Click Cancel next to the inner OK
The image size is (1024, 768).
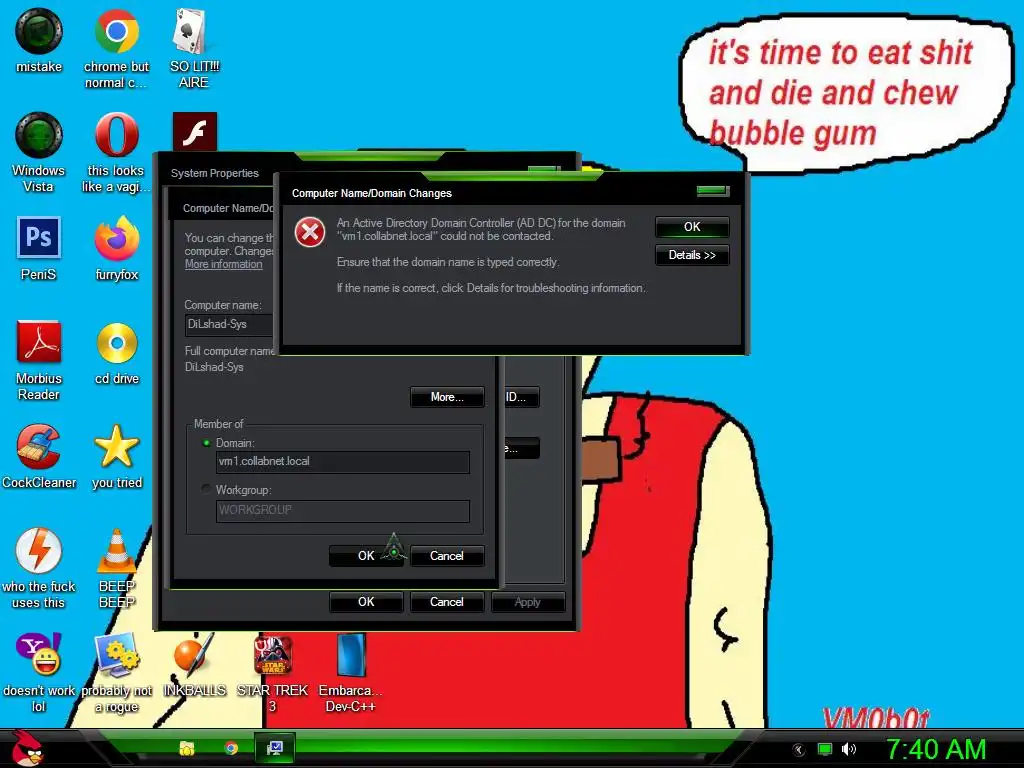coord(447,556)
